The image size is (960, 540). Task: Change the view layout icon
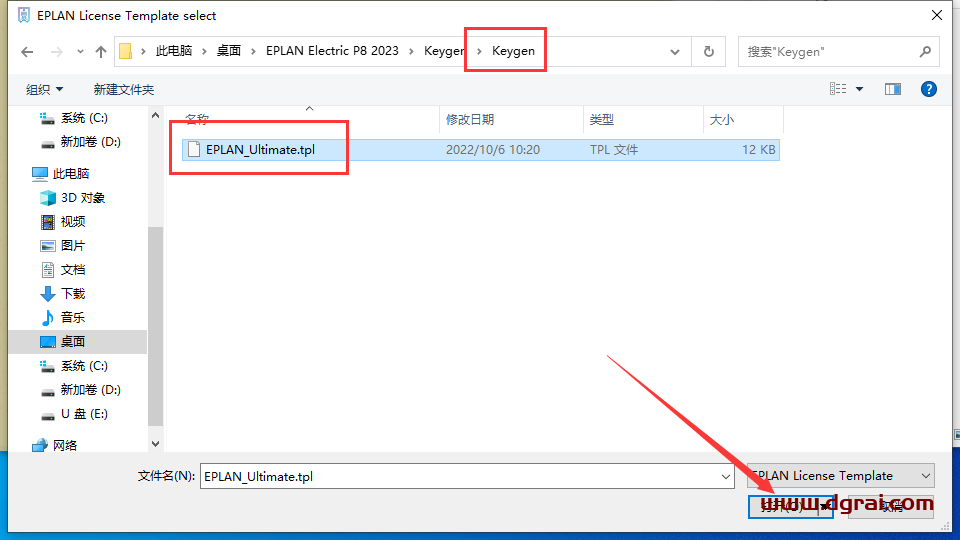point(838,89)
